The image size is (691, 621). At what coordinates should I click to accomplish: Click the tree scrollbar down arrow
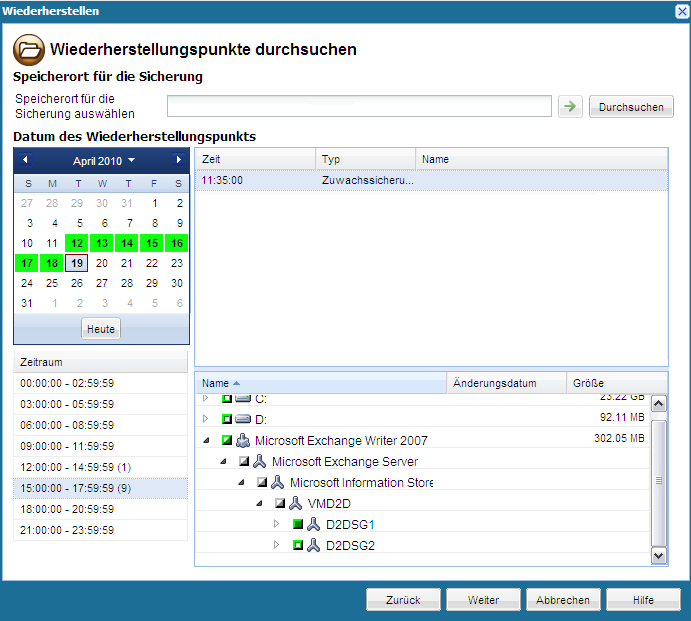(658, 555)
